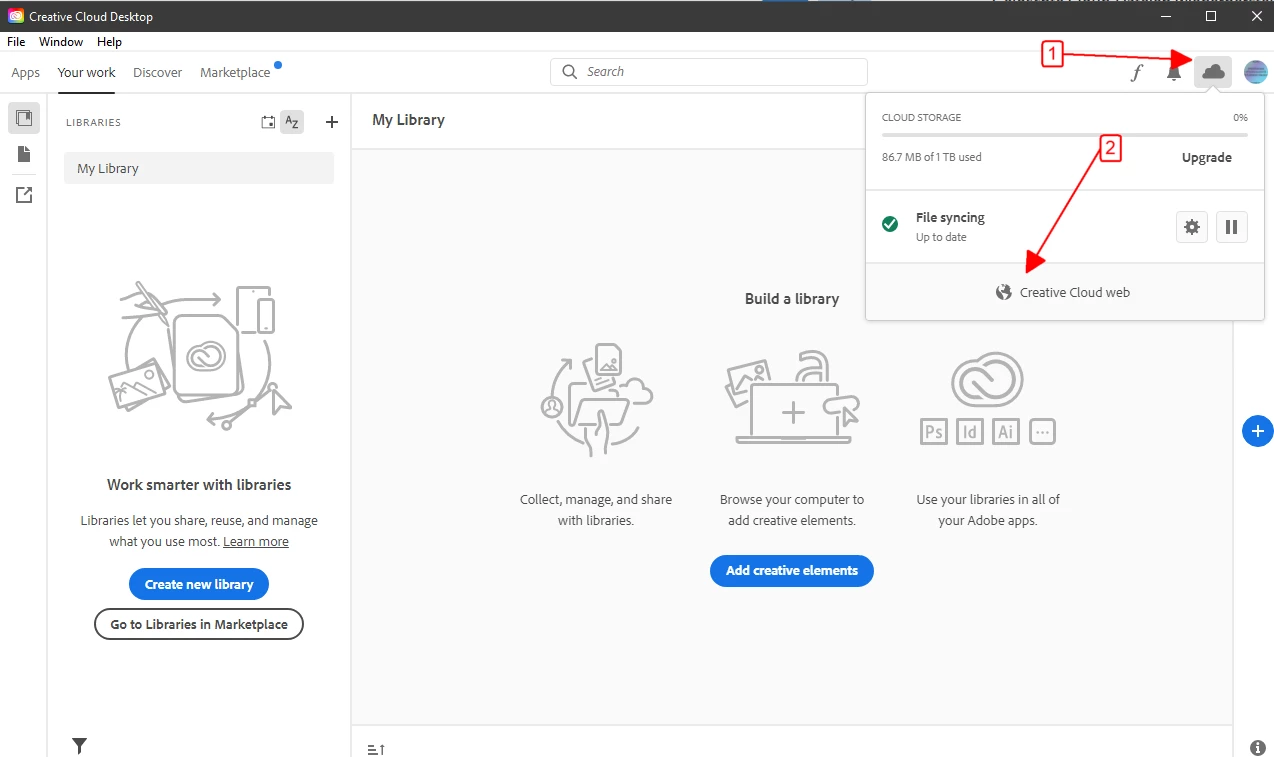Click Create new library button
The height and width of the screenshot is (757, 1274).
pos(199,584)
